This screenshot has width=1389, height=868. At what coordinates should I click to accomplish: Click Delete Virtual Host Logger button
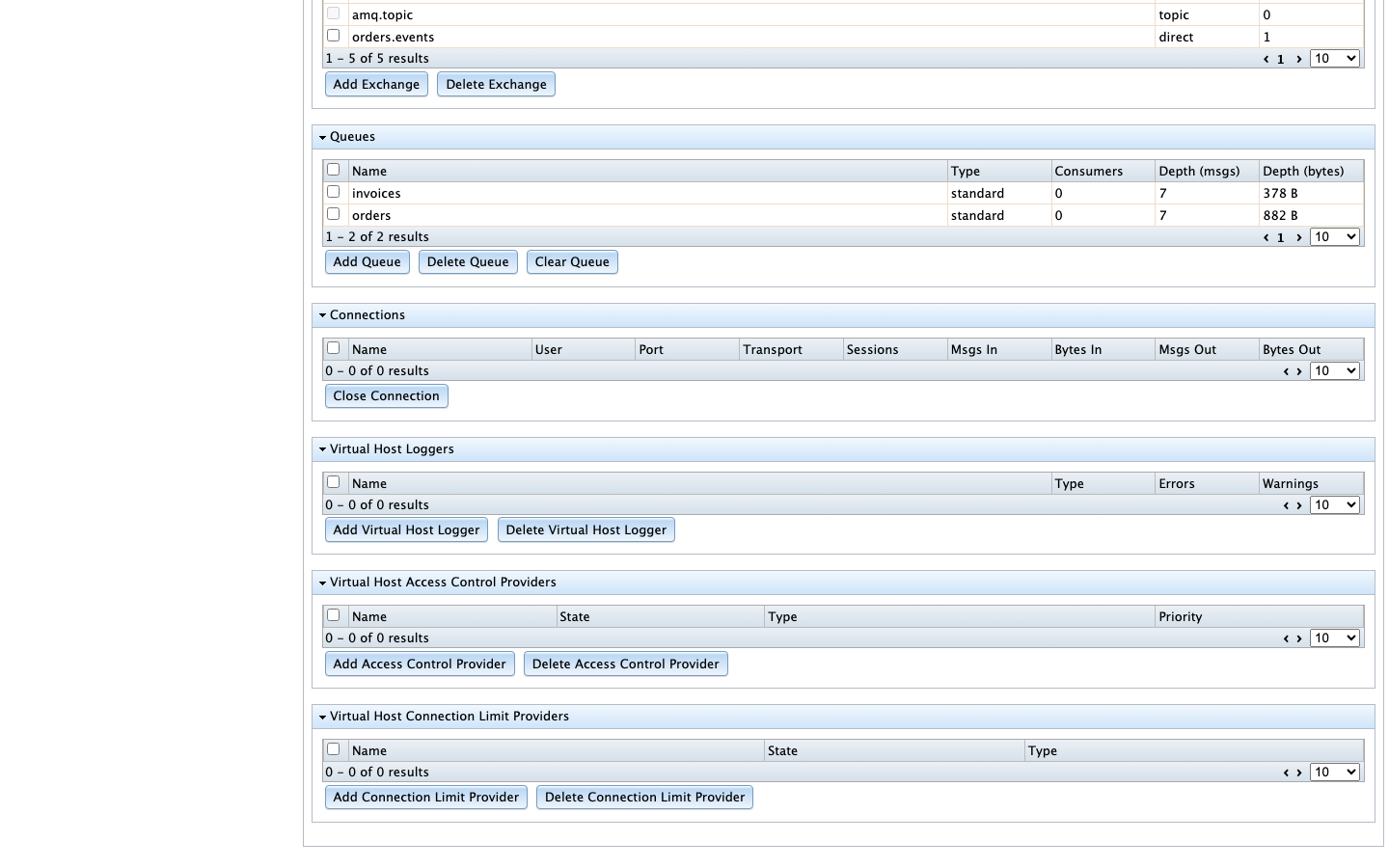[x=586, y=530]
